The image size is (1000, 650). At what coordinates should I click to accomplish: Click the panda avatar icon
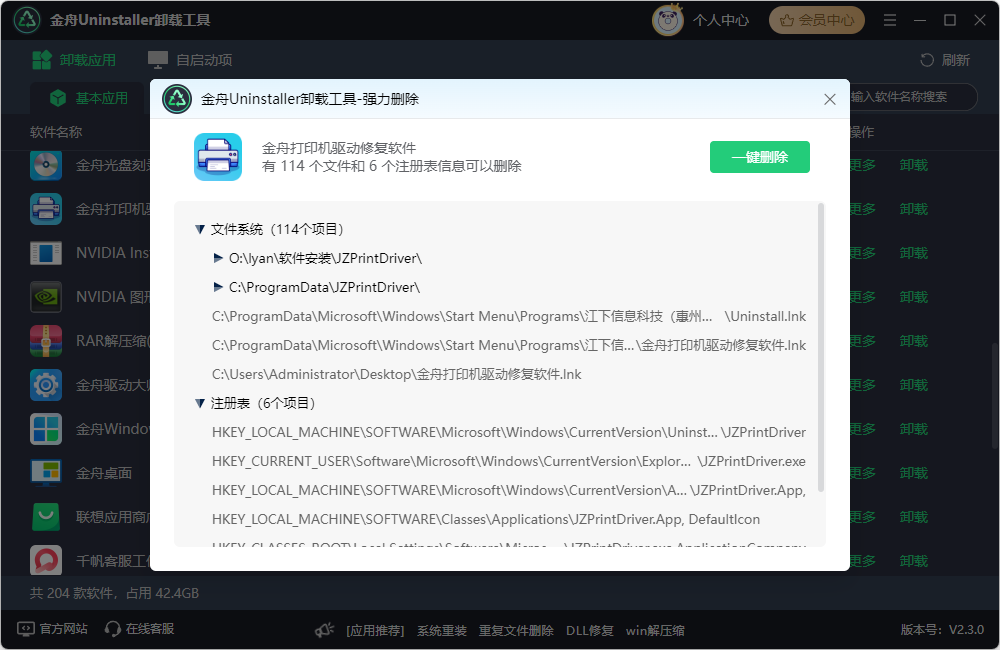pos(668,20)
